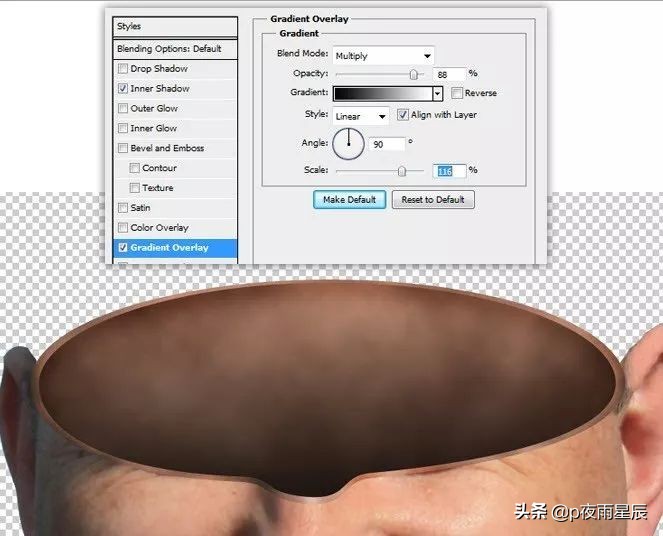Image resolution: width=663 pixels, height=536 pixels.
Task: Enable the Outer Glow checkbox
Action: [123, 108]
